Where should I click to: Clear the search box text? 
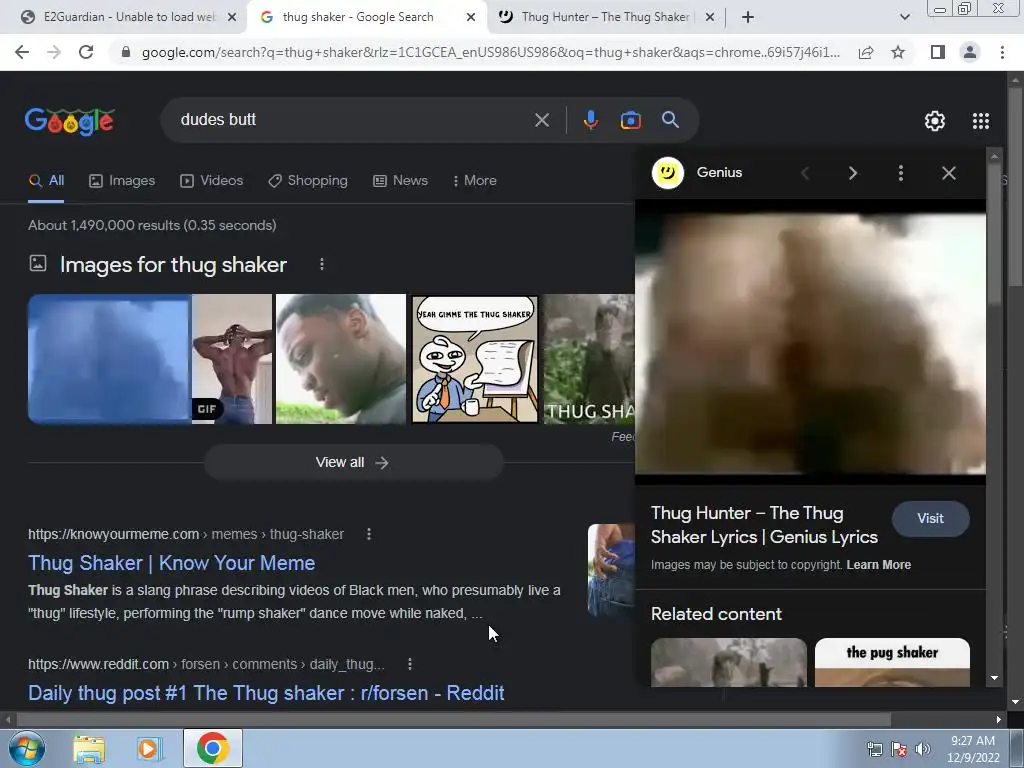(x=542, y=120)
